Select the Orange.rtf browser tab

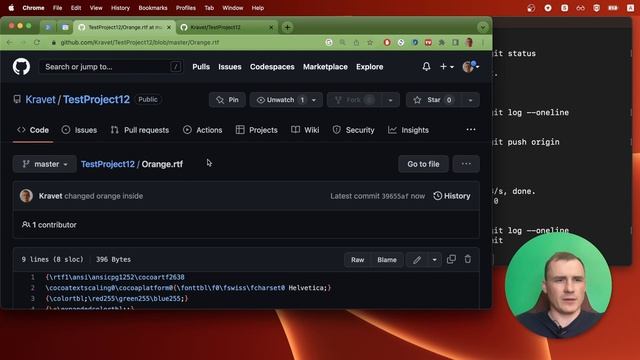point(125,27)
